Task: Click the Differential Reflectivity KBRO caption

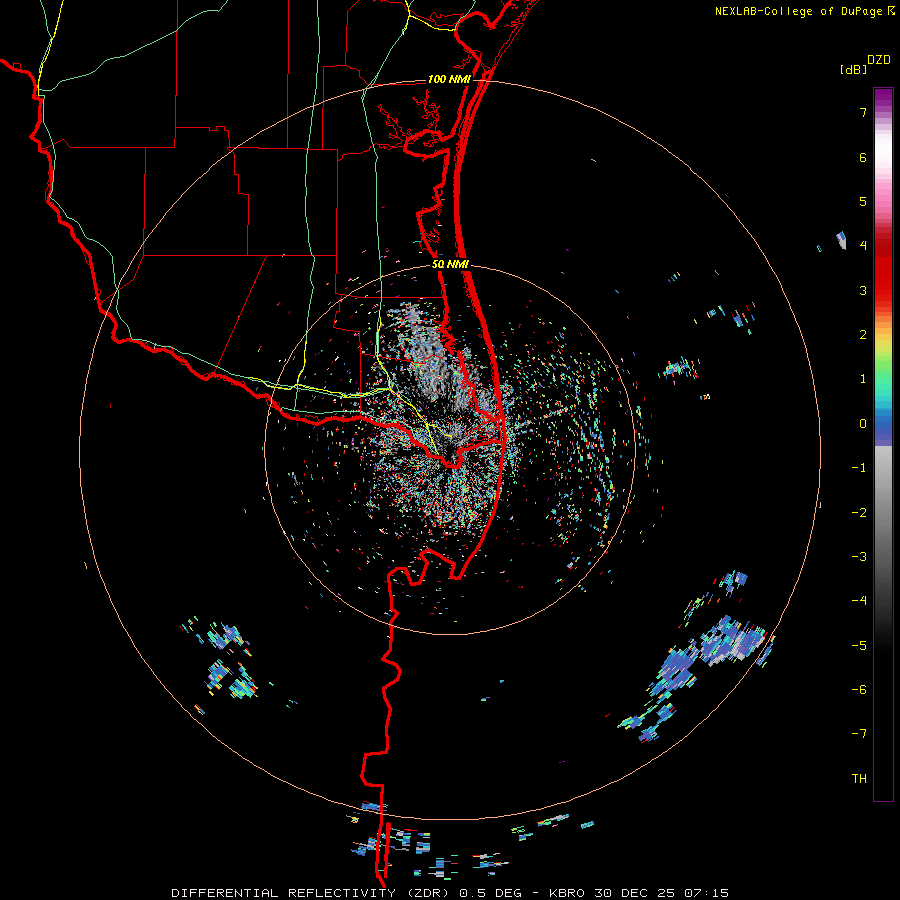Action: (x=450, y=893)
